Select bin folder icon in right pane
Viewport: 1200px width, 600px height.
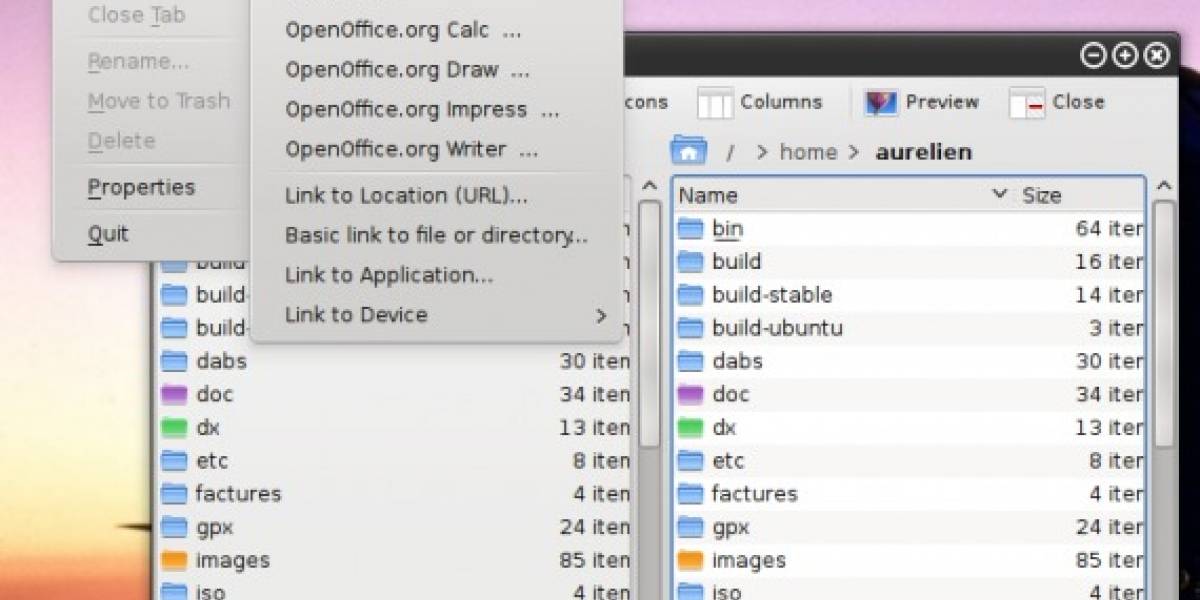tap(691, 228)
